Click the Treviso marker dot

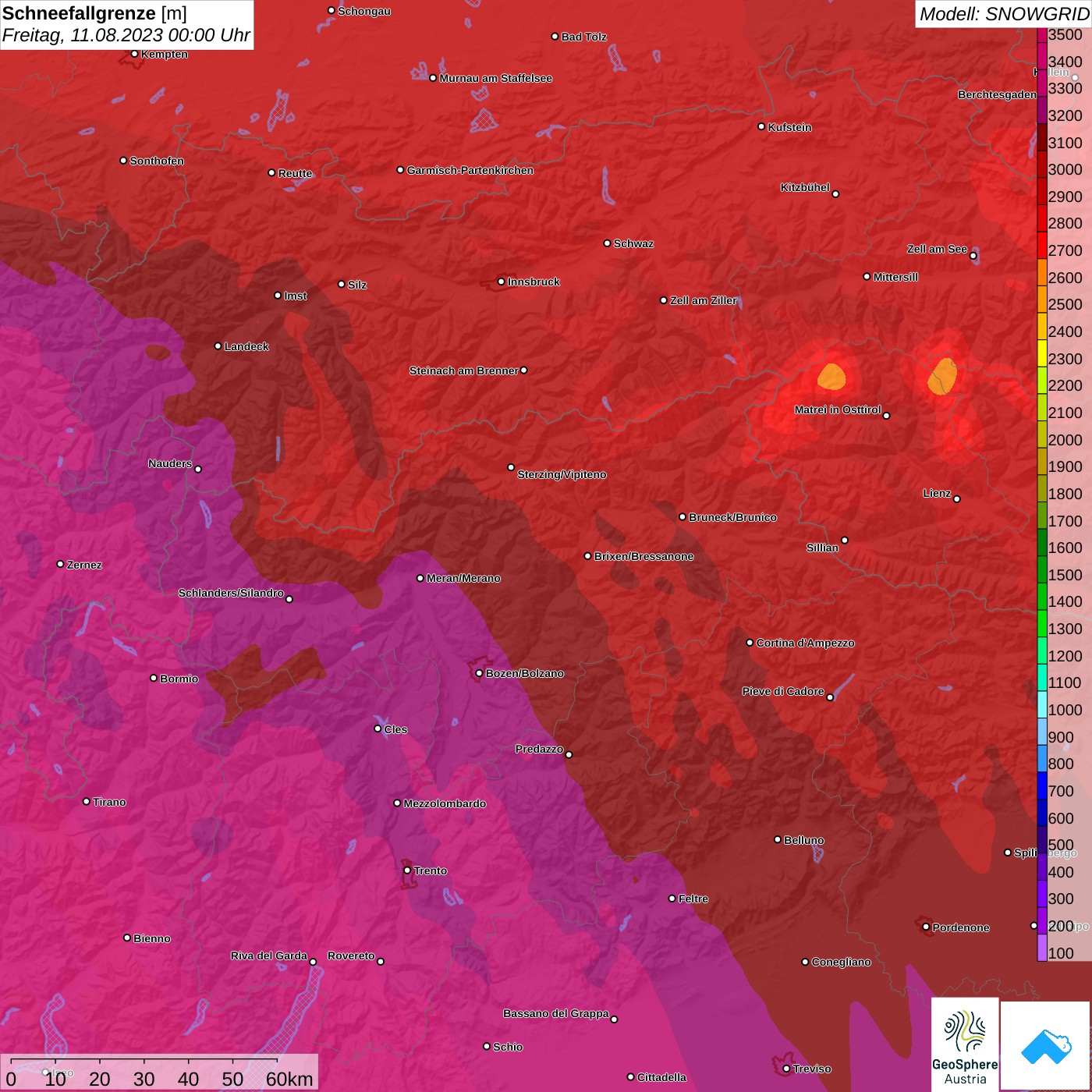pos(786,1069)
